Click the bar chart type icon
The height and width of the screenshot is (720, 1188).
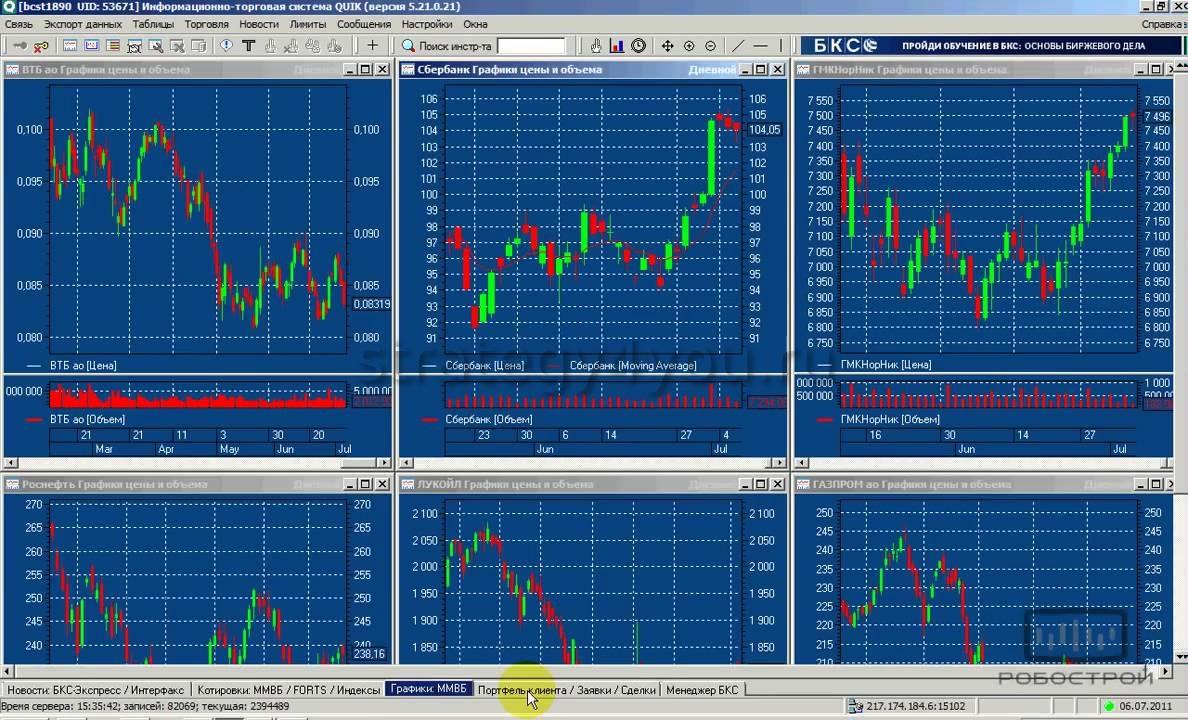point(617,46)
